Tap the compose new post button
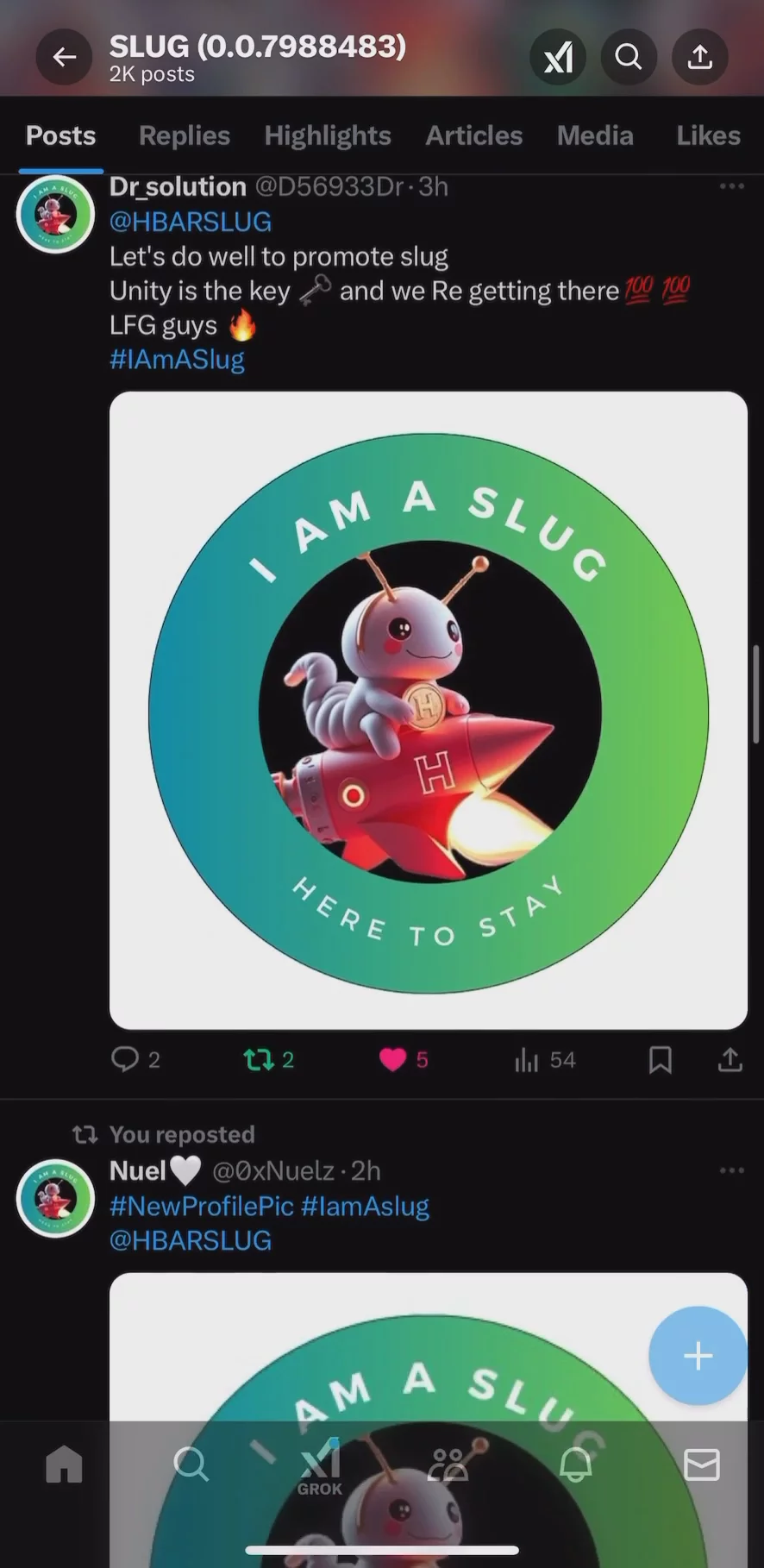The width and height of the screenshot is (764, 1568). pyautogui.click(x=698, y=1356)
